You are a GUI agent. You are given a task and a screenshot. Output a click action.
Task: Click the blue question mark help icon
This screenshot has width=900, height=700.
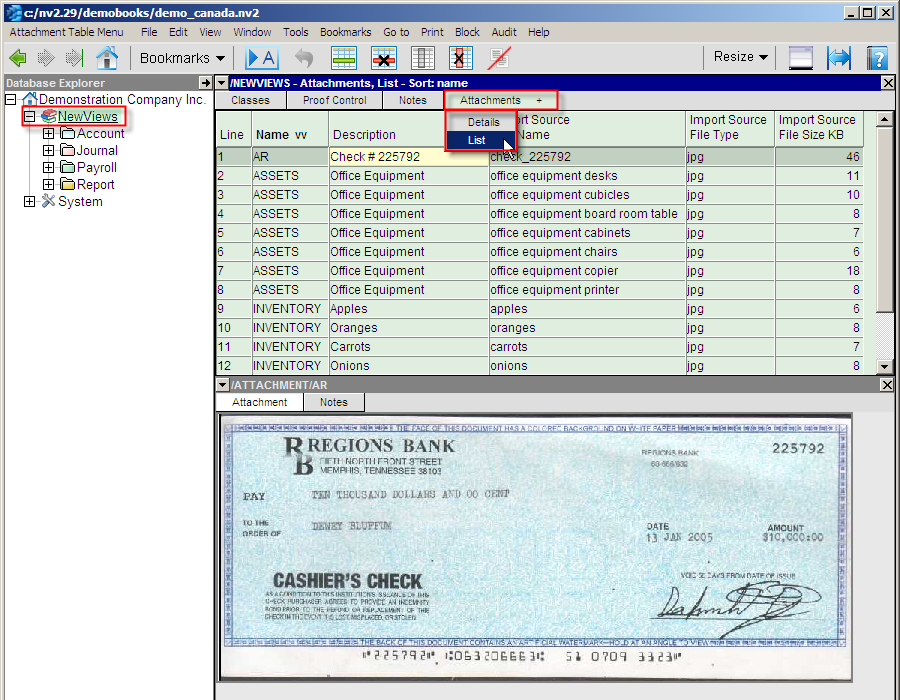pos(877,58)
